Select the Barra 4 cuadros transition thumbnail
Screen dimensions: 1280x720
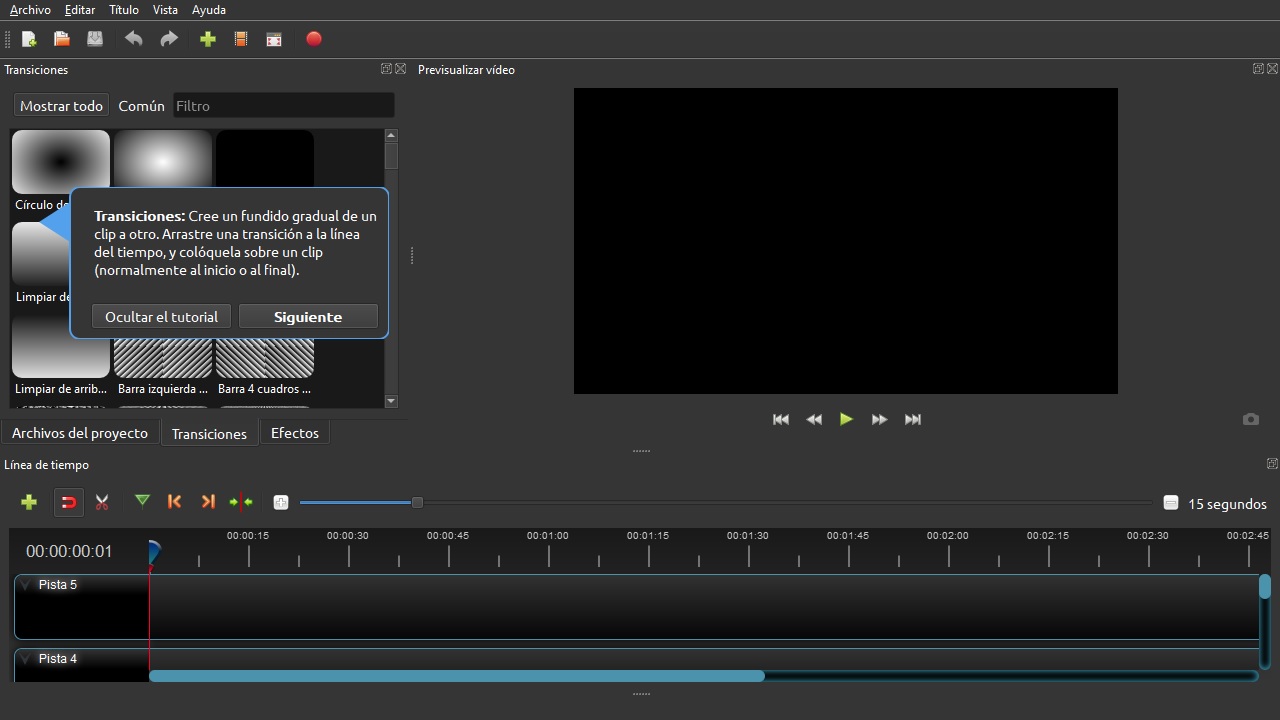pyautogui.click(x=265, y=358)
